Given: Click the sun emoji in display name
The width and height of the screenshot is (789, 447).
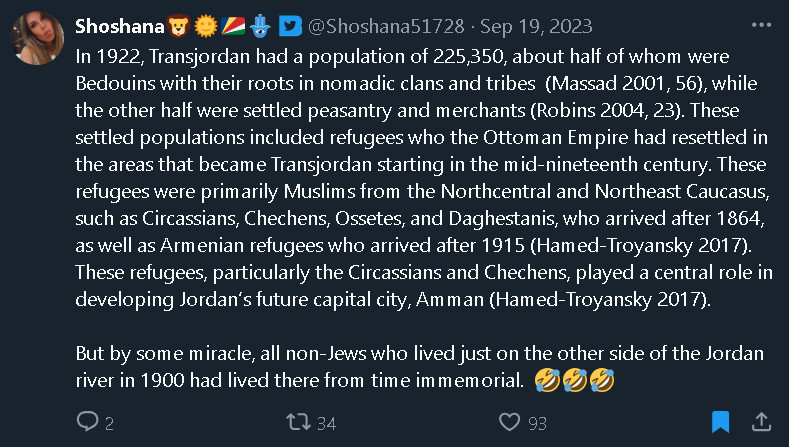Looking at the screenshot, I should [x=205, y=25].
